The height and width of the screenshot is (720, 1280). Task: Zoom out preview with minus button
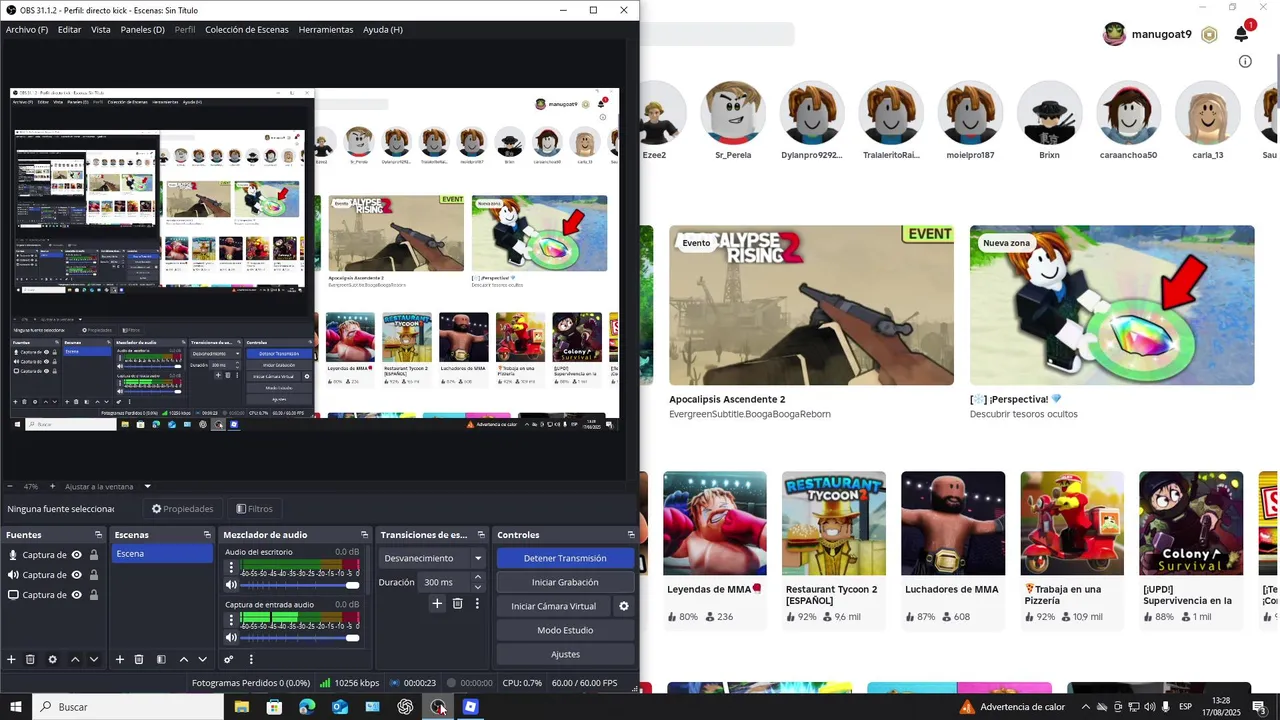tap(9, 487)
